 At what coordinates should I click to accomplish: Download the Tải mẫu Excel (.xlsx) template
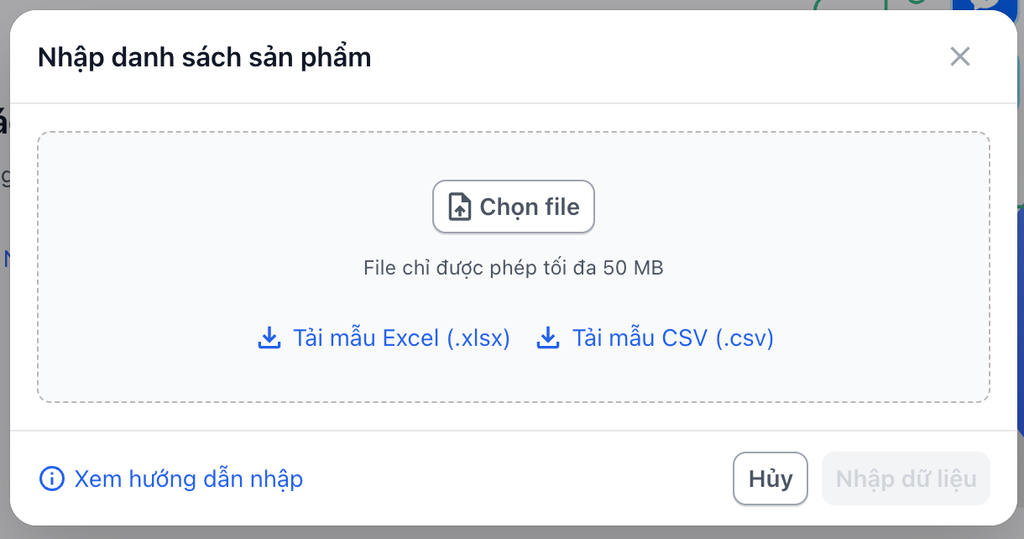pyautogui.click(x=401, y=338)
